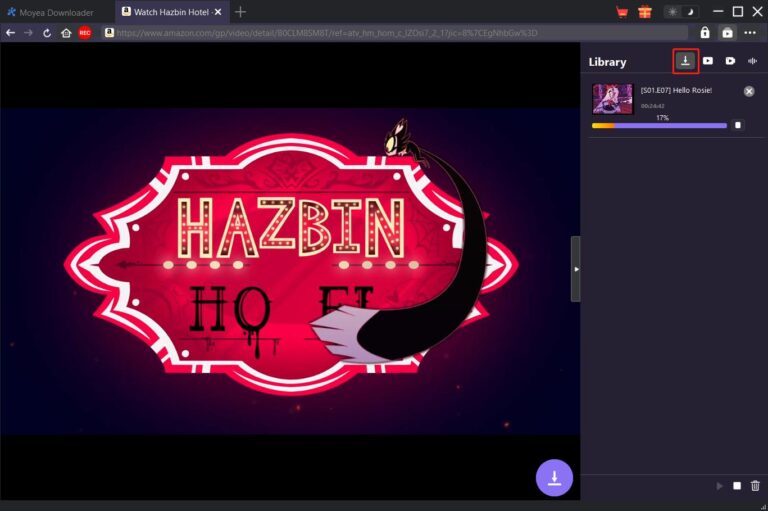Toggle the light/dark theme switch
The width and height of the screenshot is (768, 511).
pyautogui.click(x=679, y=12)
